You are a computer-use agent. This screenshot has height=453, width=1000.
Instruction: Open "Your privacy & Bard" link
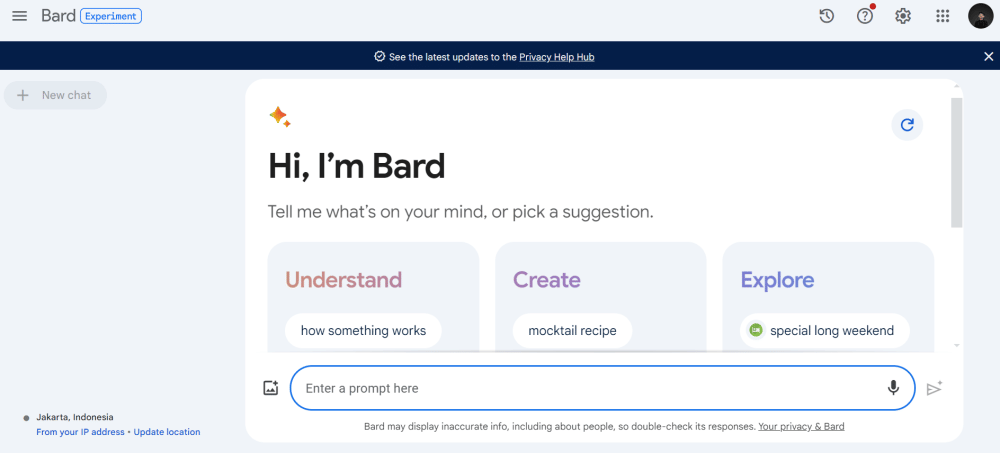801,426
